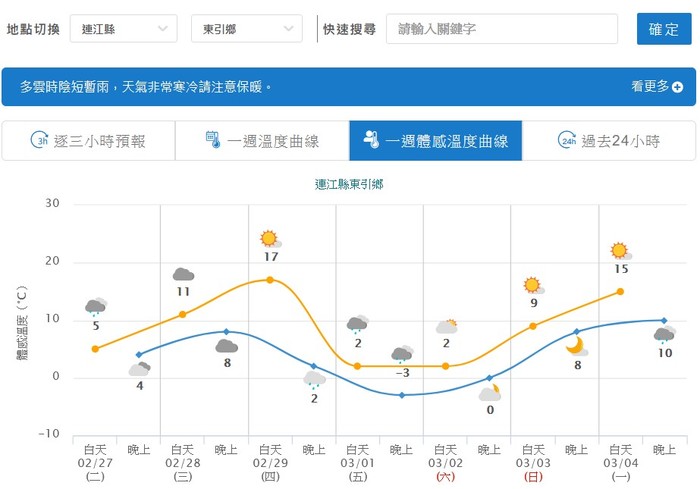The width and height of the screenshot is (700, 489).
Task: Click the cloudy icon above the 11 value
Action: coord(183,275)
